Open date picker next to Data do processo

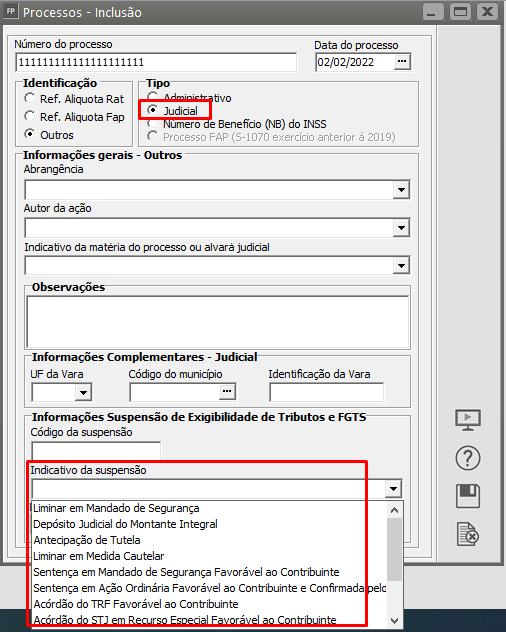(402, 62)
